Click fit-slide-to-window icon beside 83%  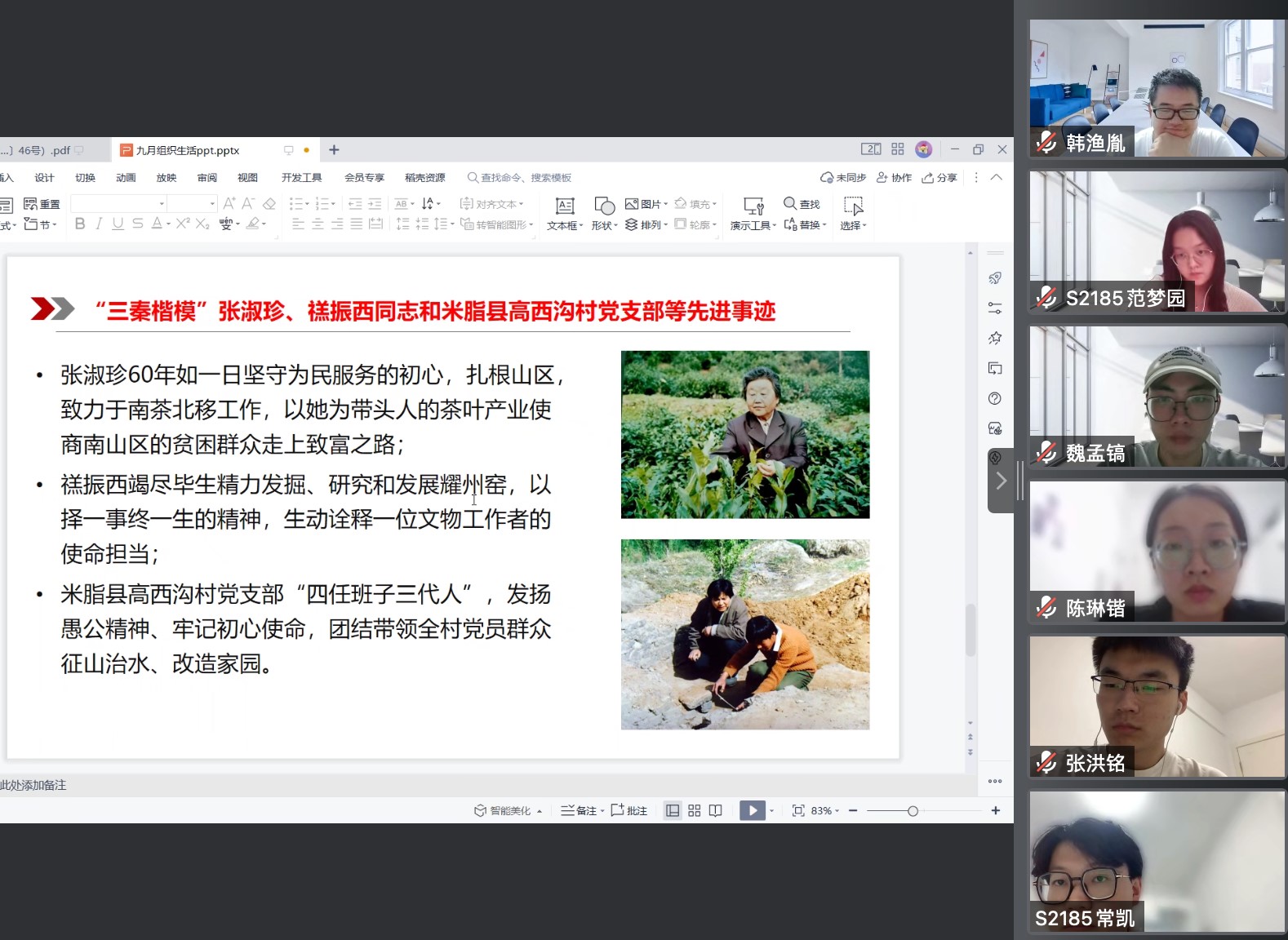(x=798, y=810)
